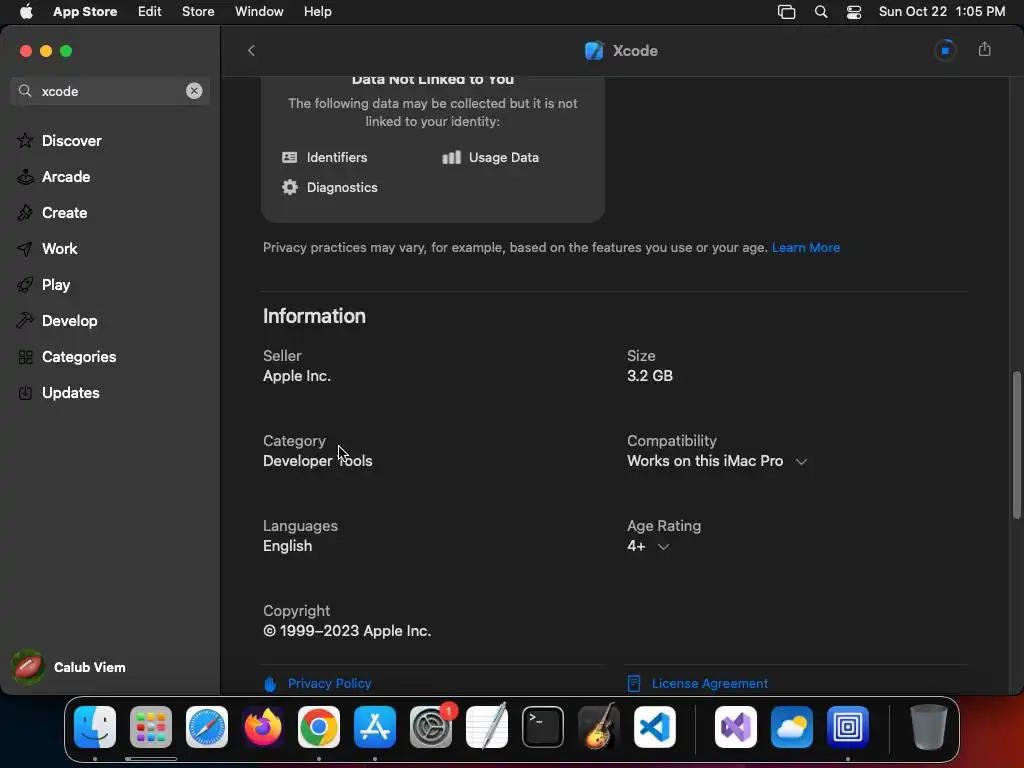Click the Privacy Policy hand icon
This screenshot has width=1024, height=768.
click(x=270, y=684)
